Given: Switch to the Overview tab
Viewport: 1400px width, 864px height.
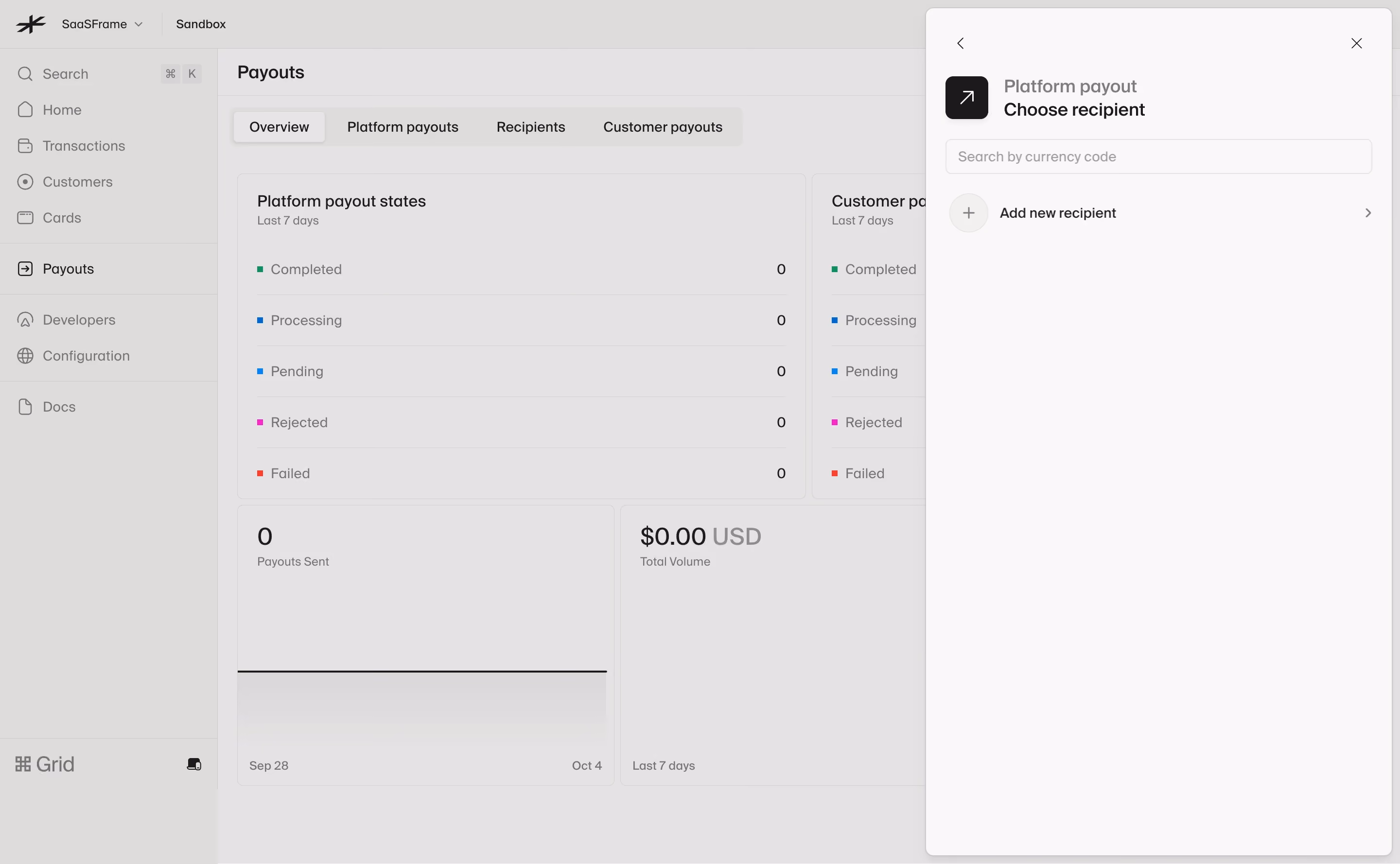Looking at the screenshot, I should [279, 127].
